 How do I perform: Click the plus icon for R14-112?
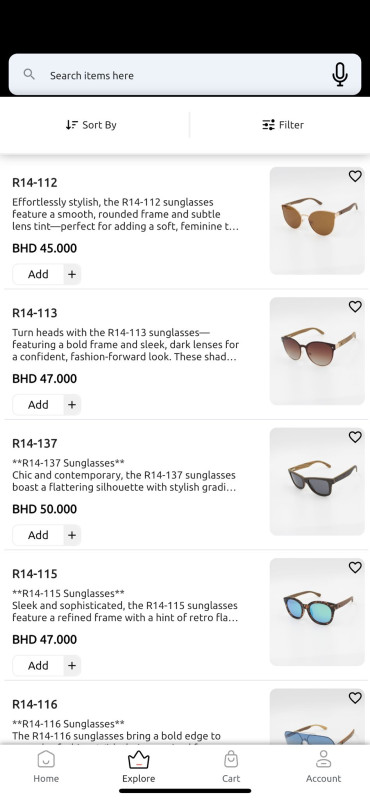[72, 274]
